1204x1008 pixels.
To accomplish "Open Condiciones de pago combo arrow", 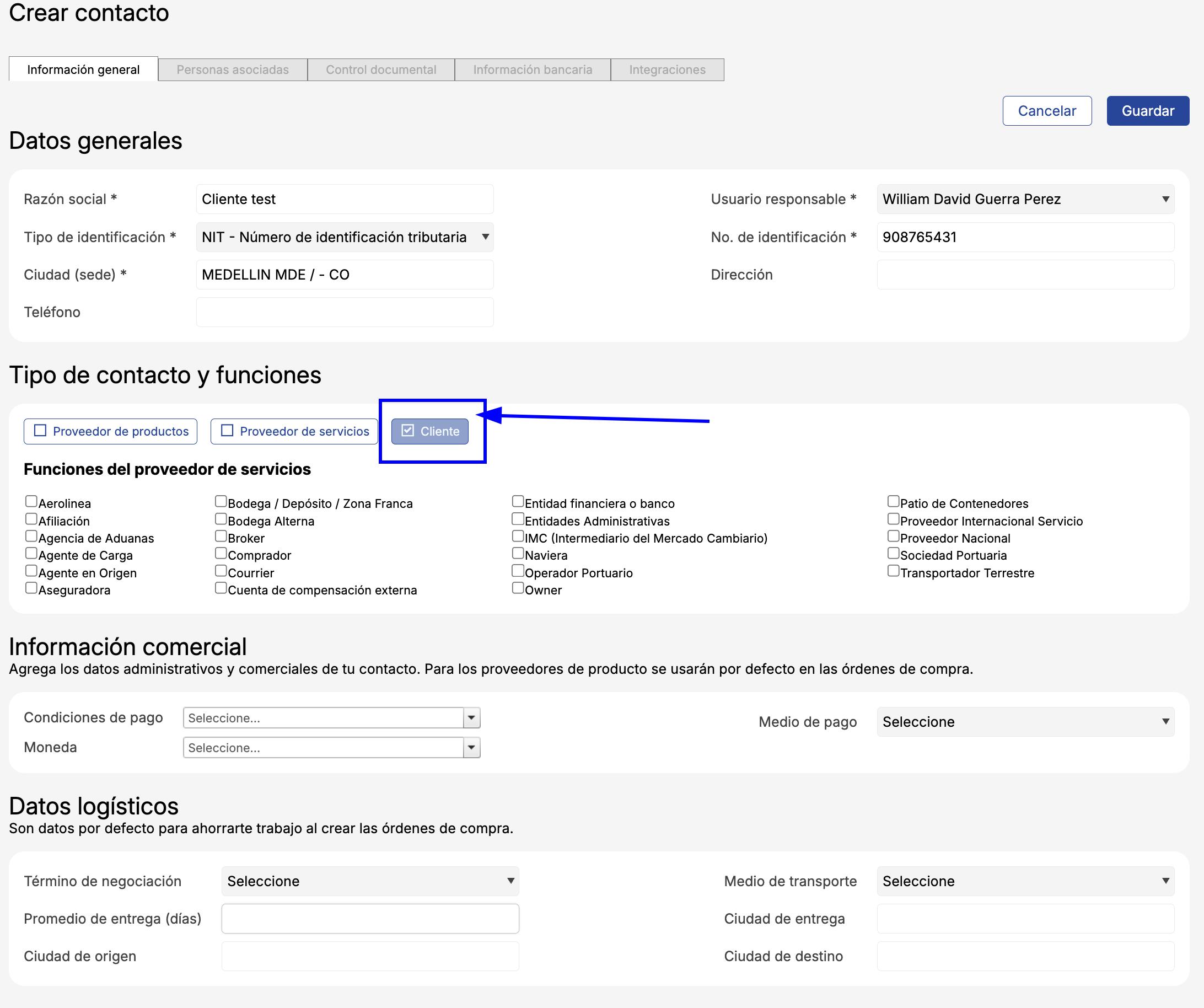I will [471, 718].
